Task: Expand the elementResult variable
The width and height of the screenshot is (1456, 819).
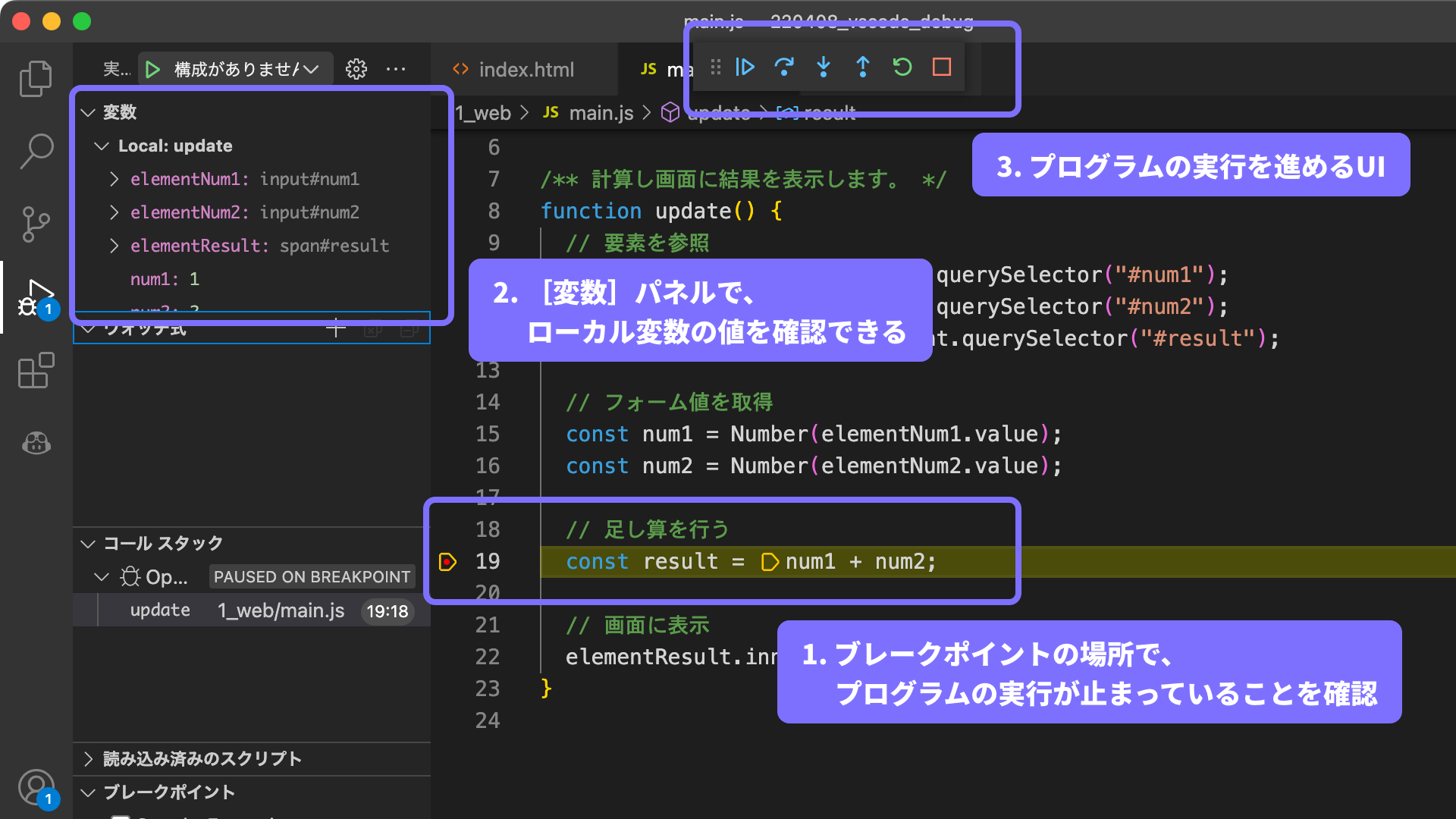Action: coord(115,246)
